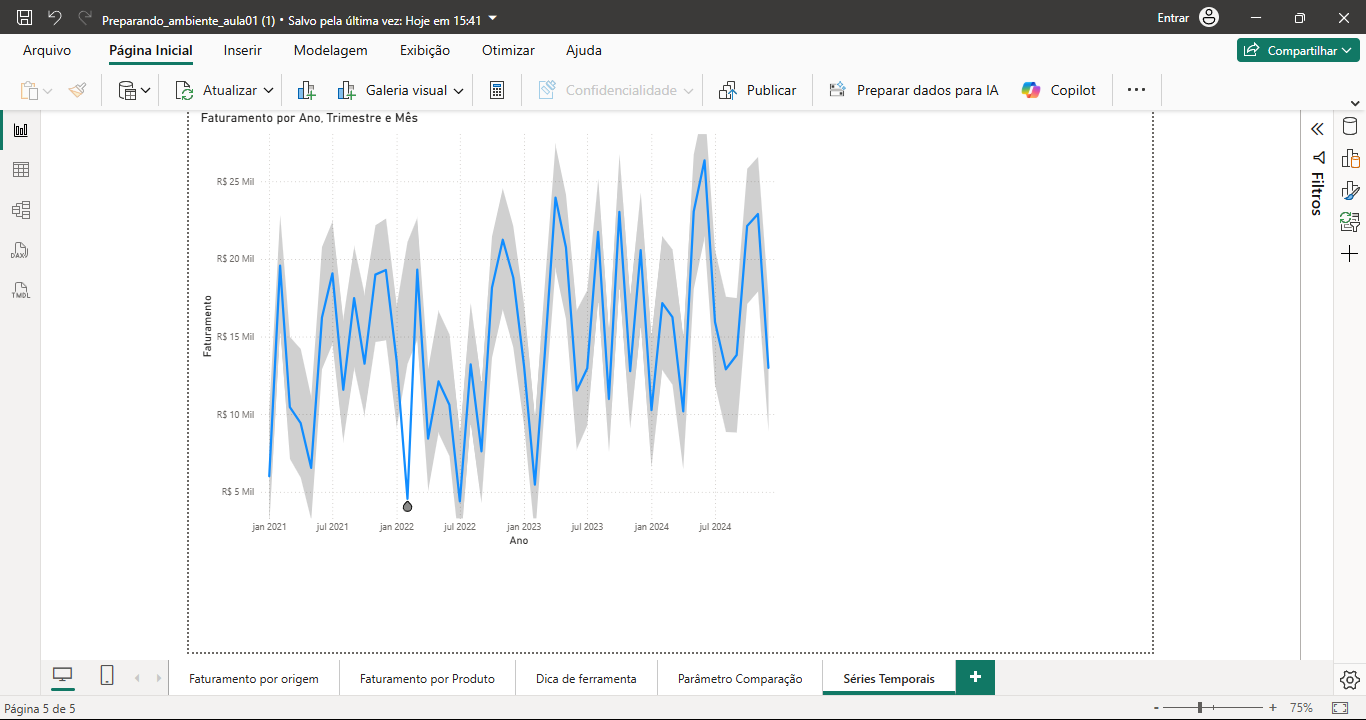Click the Publicar button
This screenshot has width=1366, height=720.
pyautogui.click(x=758, y=90)
